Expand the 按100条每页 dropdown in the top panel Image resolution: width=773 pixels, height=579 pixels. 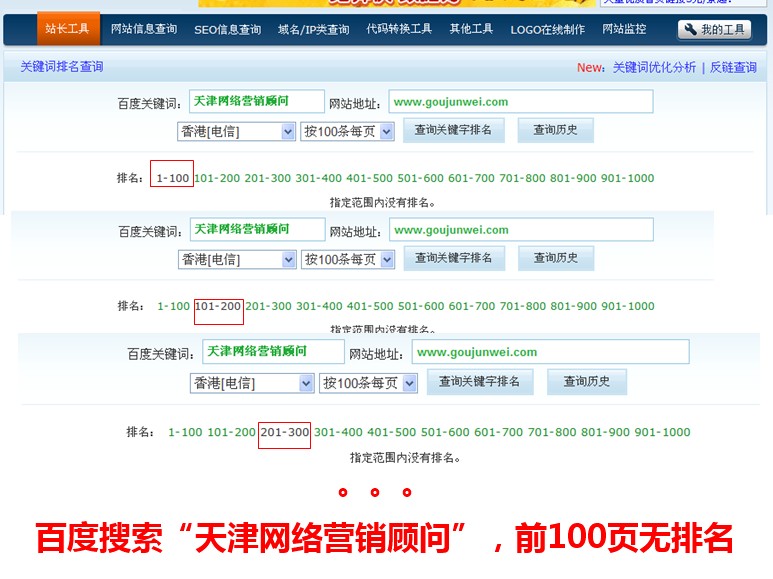pos(348,132)
